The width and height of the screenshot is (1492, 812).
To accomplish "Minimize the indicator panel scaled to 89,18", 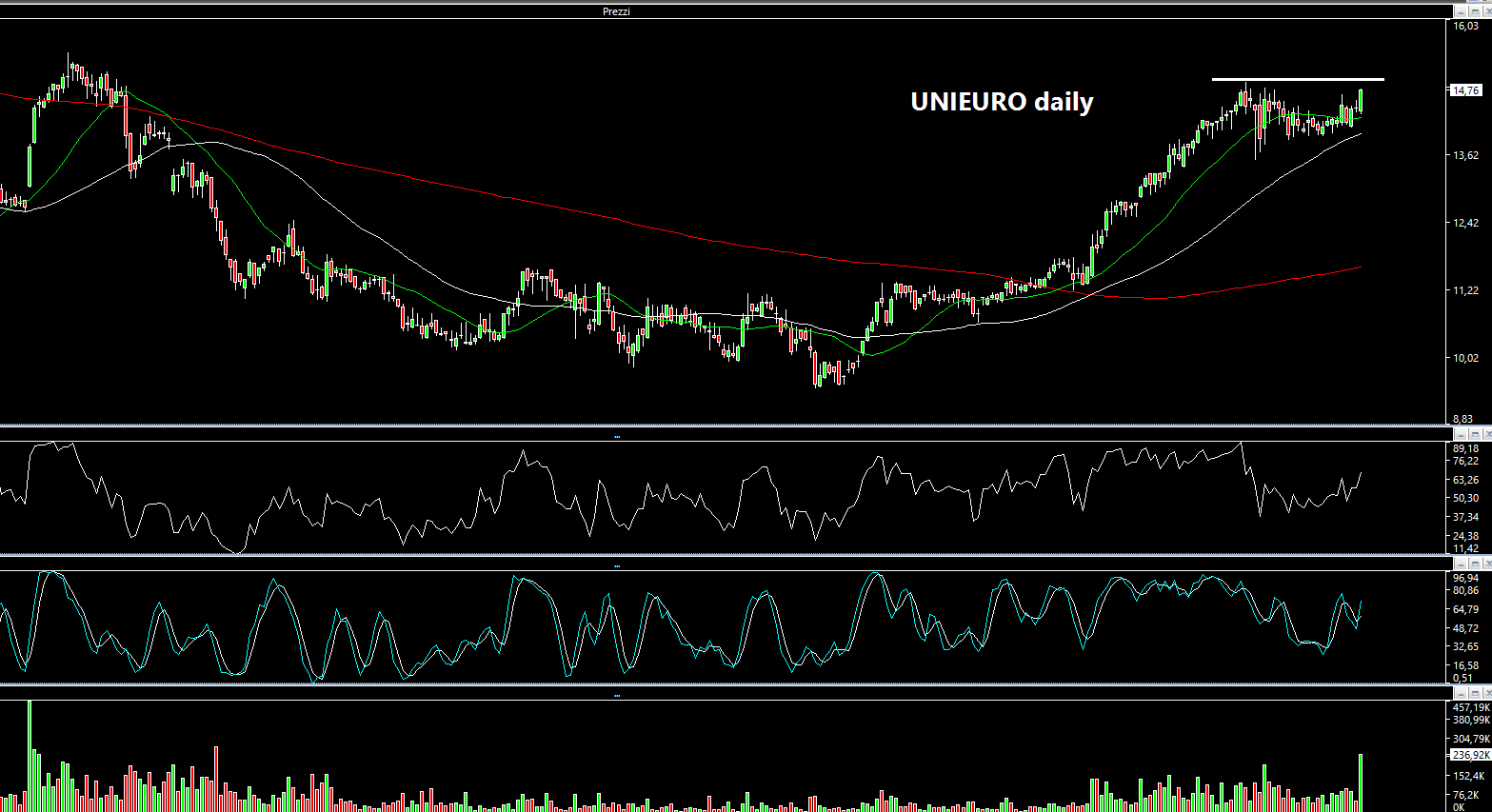I will 1460,434.
